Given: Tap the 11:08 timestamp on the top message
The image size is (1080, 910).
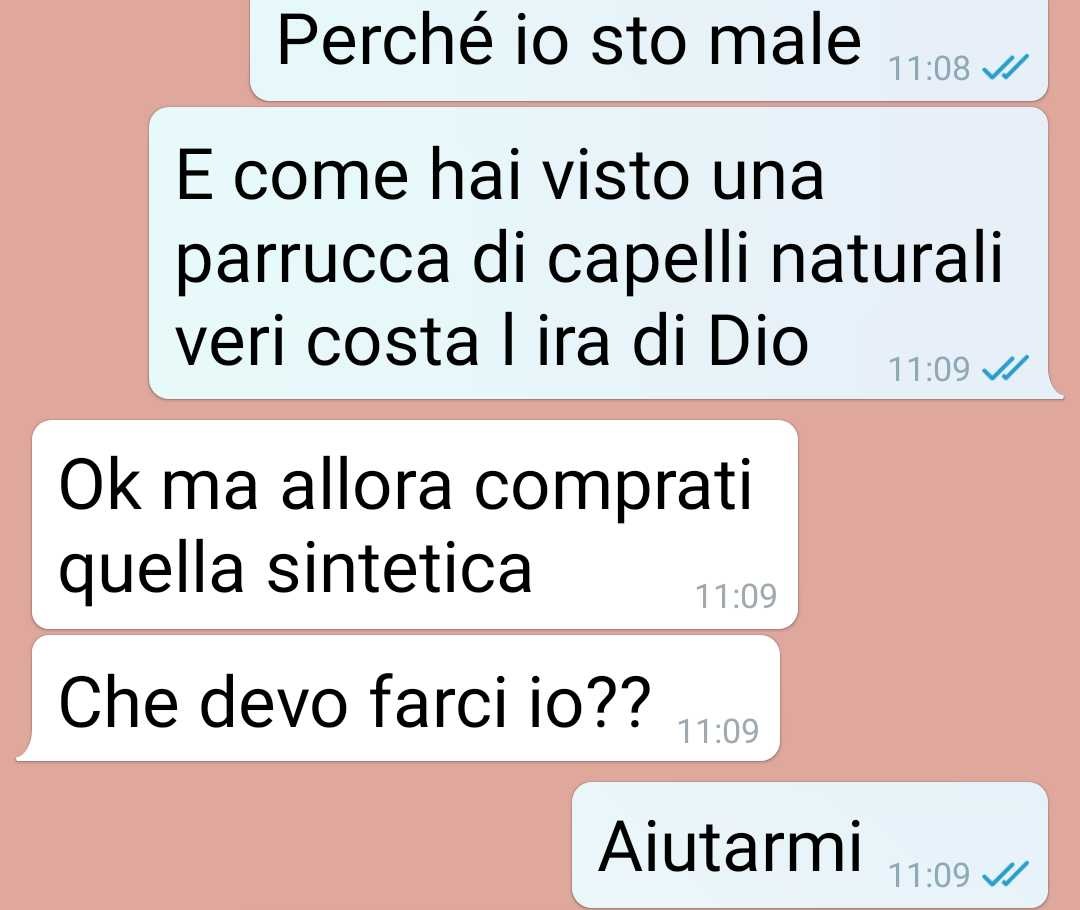Looking at the screenshot, I should pos(929,68).
